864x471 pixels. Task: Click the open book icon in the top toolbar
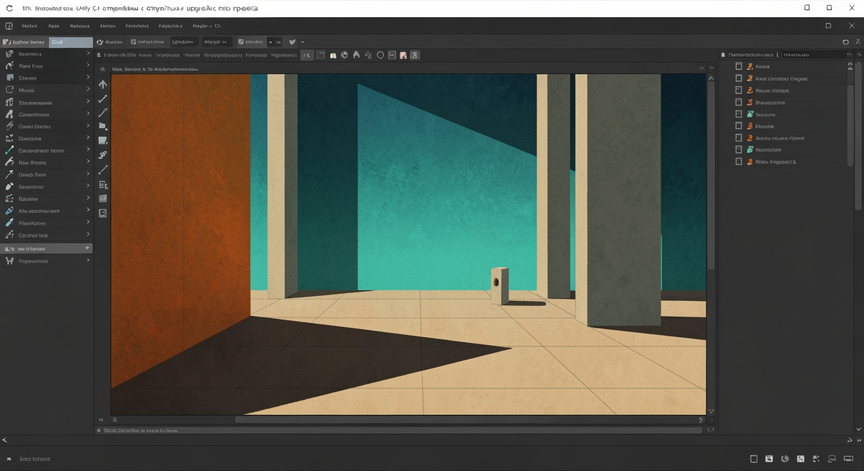pos(333,55)
